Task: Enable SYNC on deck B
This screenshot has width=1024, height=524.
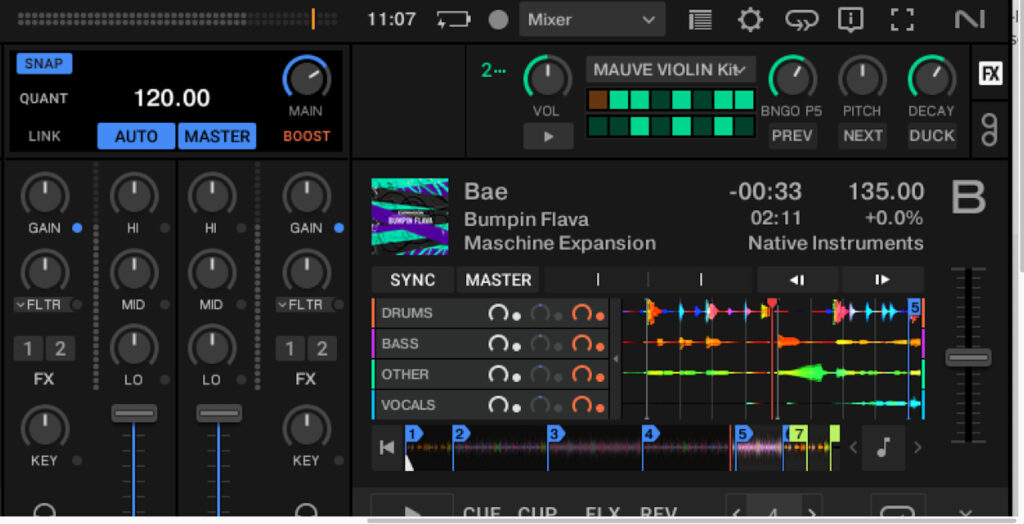Action: [413, 280]
